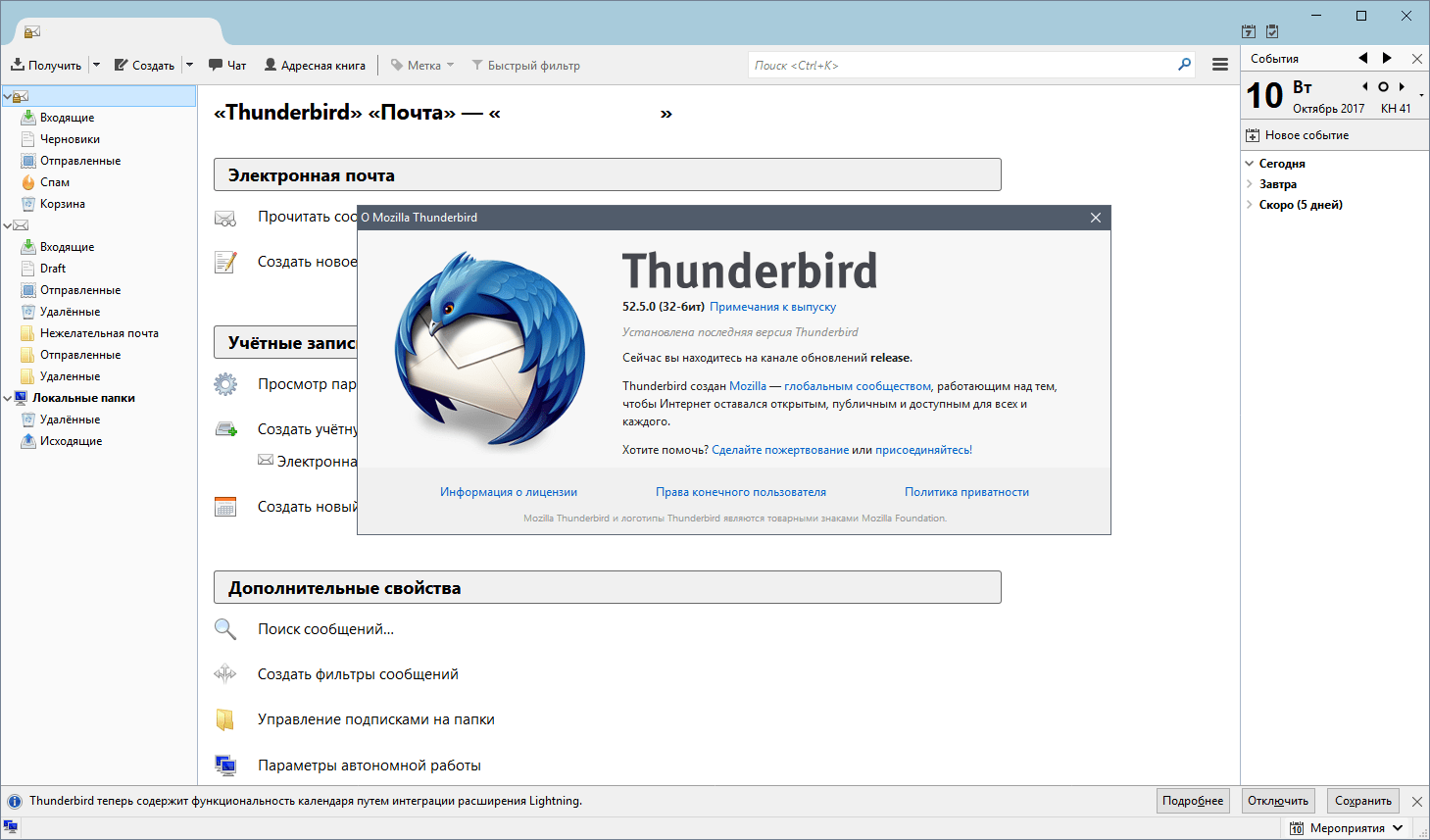
Task: Open the hamburger application menu
Action: pyautogui.click(x=1220, y=64)
